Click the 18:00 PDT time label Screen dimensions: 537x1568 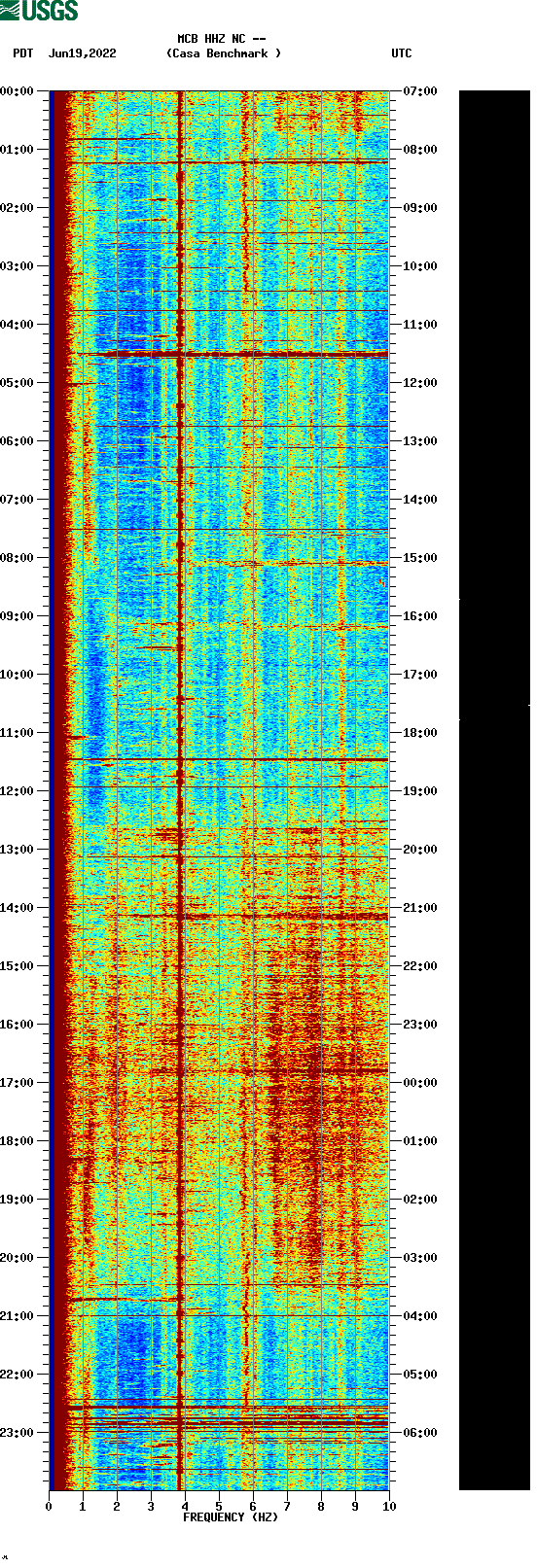[17, 1141]
